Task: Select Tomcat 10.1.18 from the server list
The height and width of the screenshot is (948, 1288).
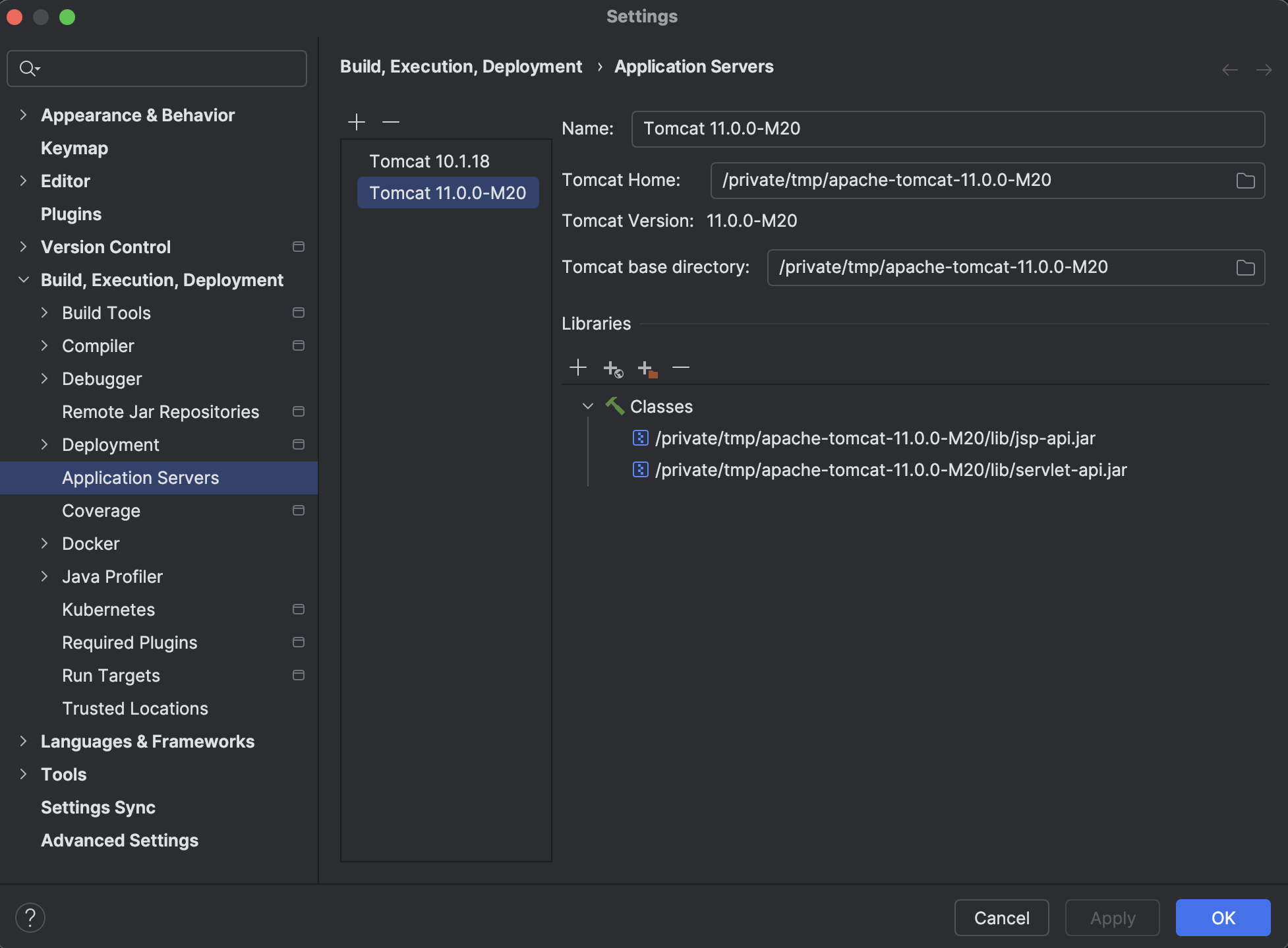Action: coord(429,160)
